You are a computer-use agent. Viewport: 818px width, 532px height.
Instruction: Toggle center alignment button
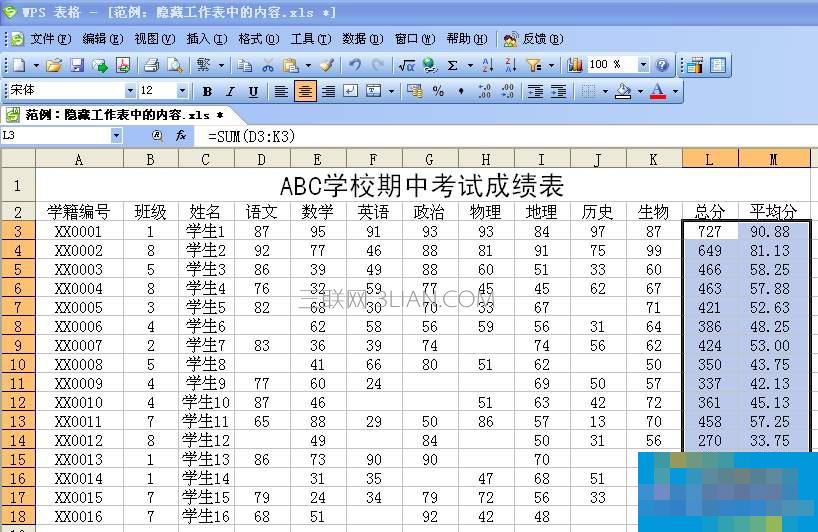(305, 91)
